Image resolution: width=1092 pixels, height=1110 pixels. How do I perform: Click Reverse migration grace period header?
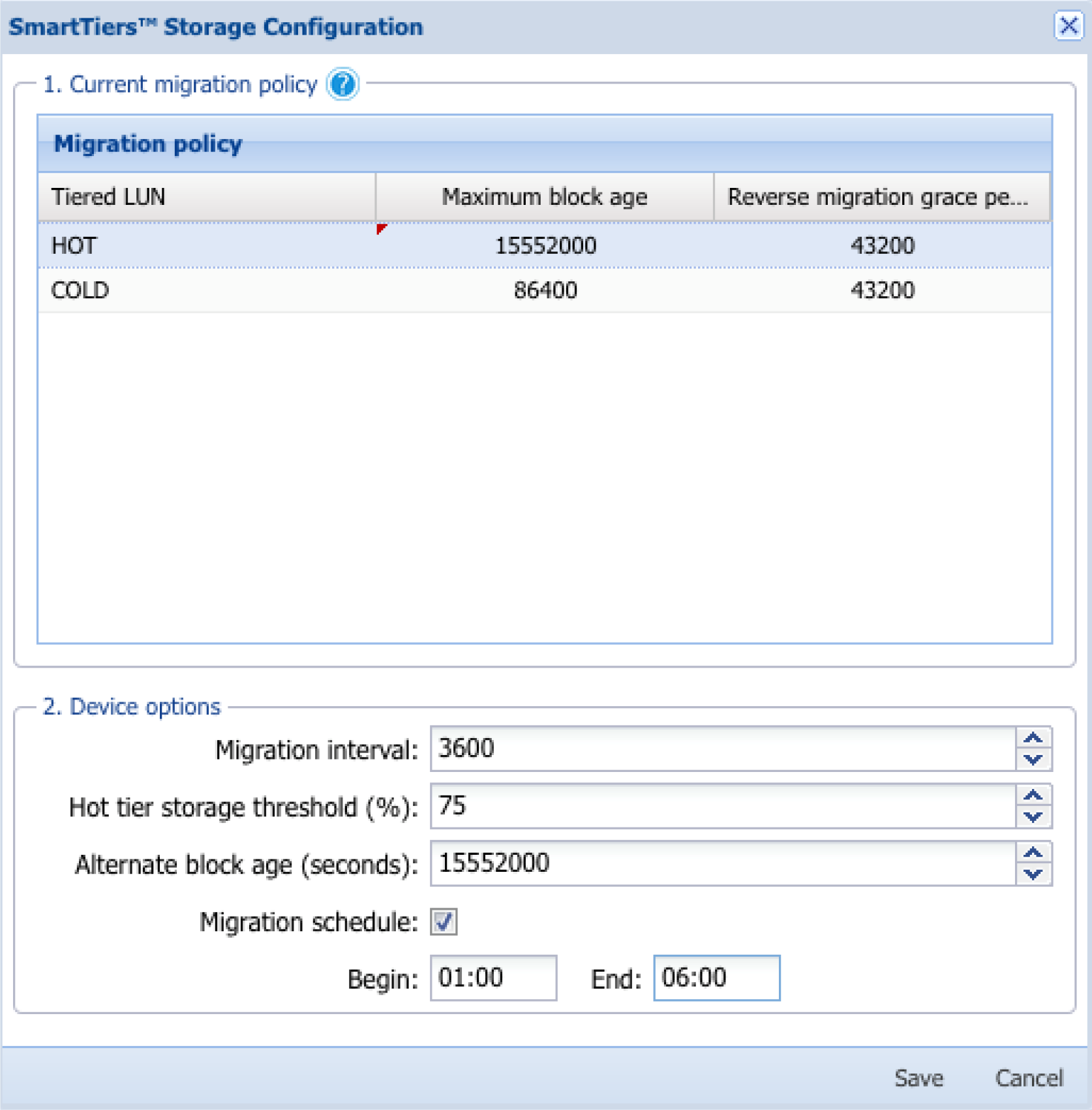[881, 196]
